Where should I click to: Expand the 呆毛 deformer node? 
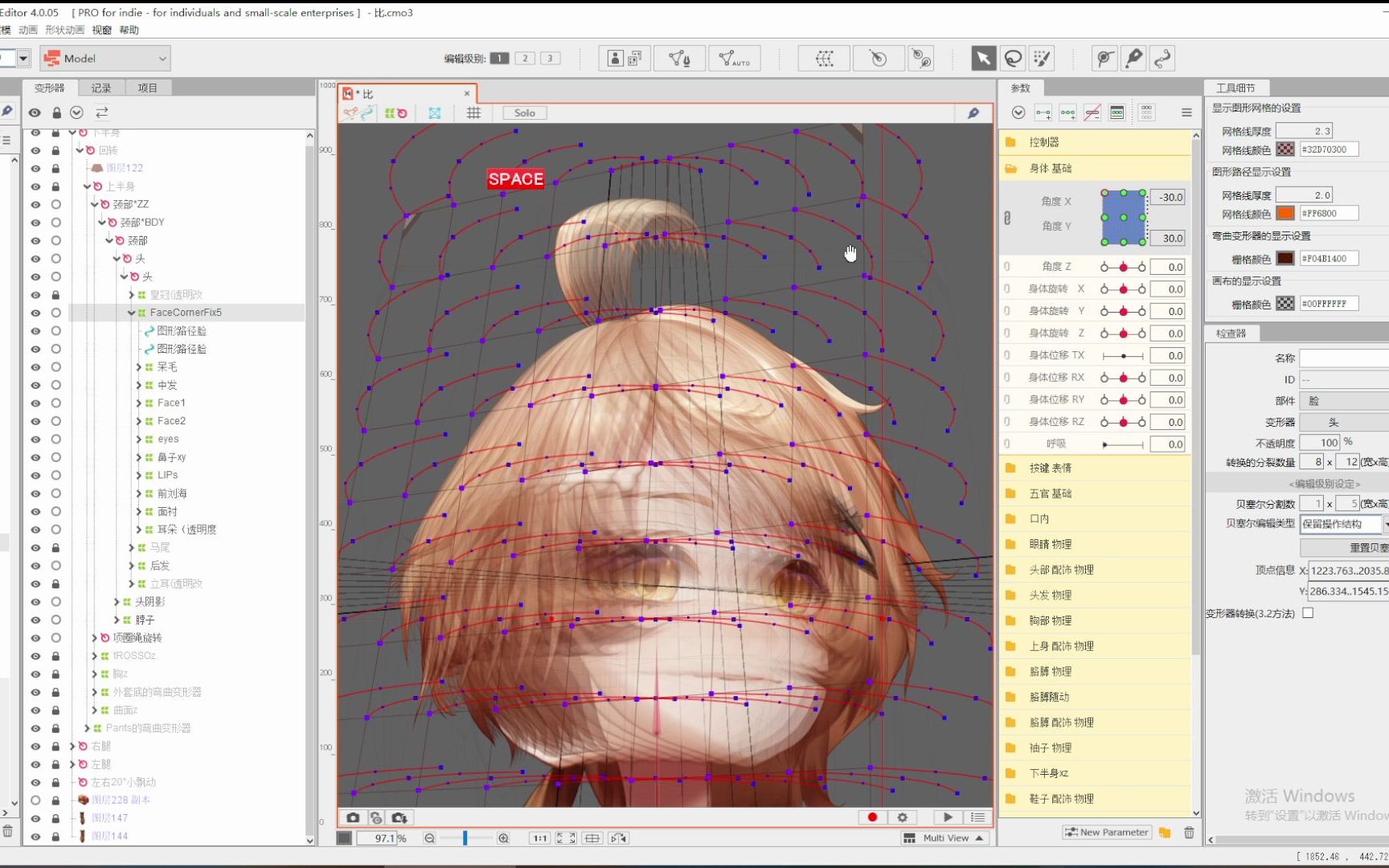(138, 367)
